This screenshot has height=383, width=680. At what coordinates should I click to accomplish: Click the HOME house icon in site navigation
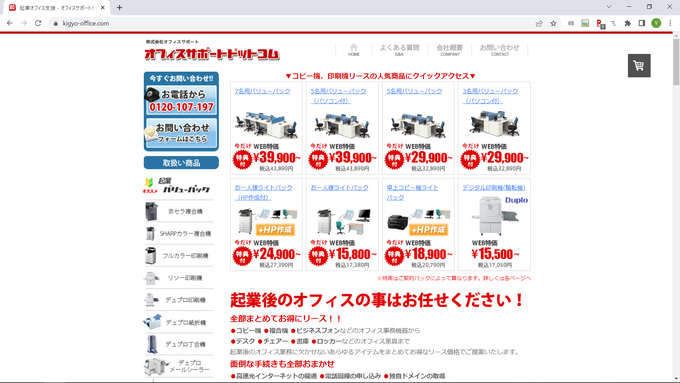tap(353, 49)
